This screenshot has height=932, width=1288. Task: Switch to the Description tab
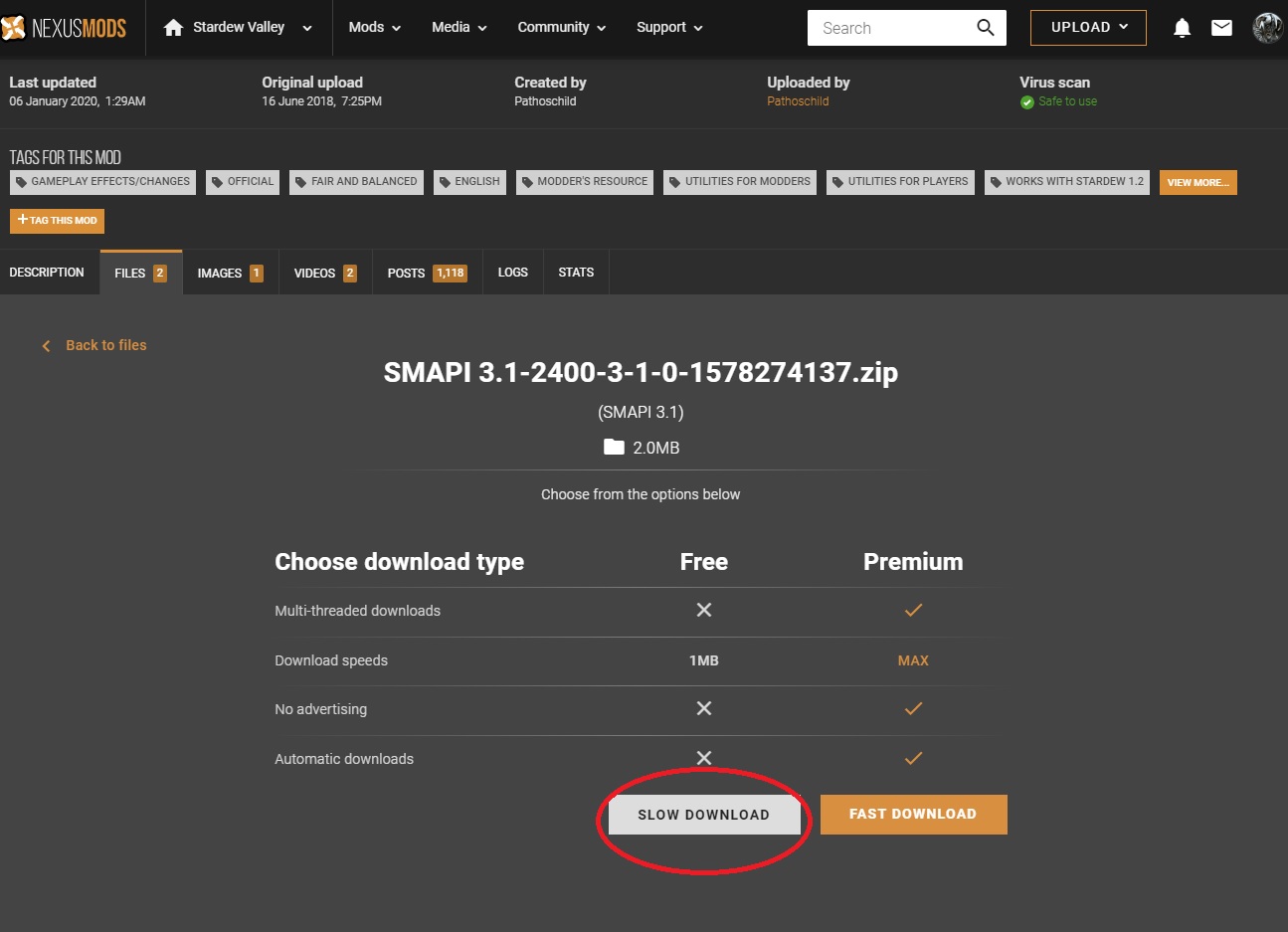point(47,272)
